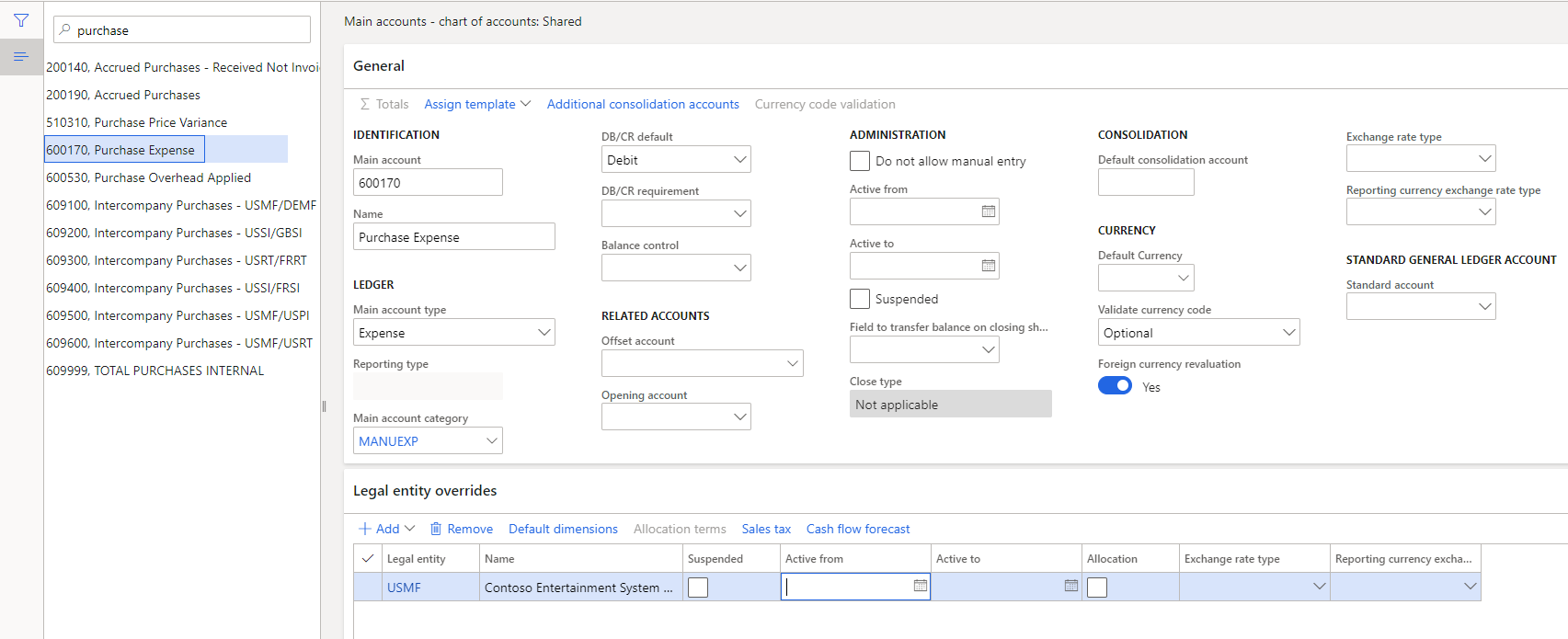Click the Totals sigma icon
Viewport: 1568px width, 639px height.
(x=365, y=104)
